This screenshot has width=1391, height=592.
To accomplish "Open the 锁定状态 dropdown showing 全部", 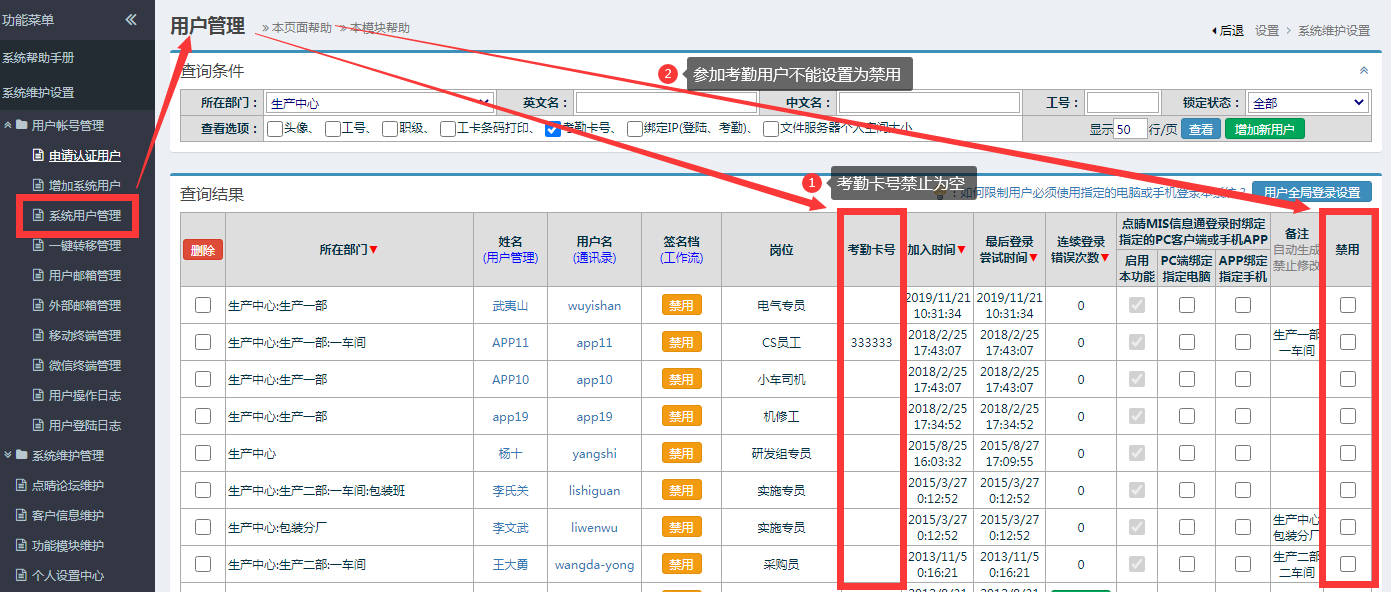I will [1307, 103].
